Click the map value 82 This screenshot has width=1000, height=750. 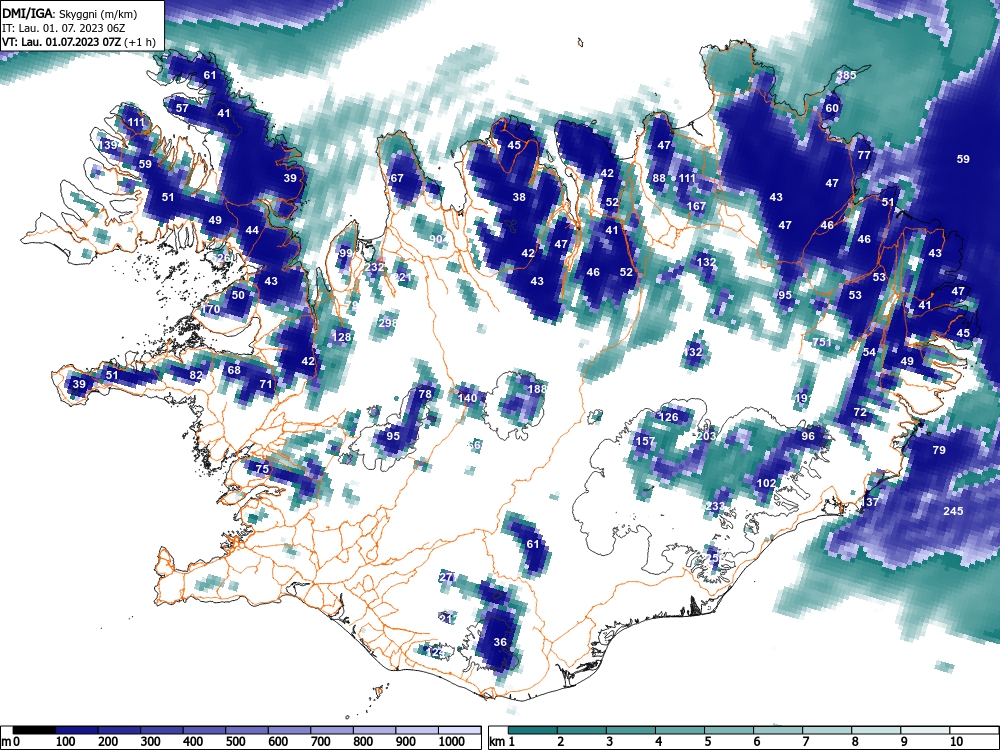tap(195, 375)
